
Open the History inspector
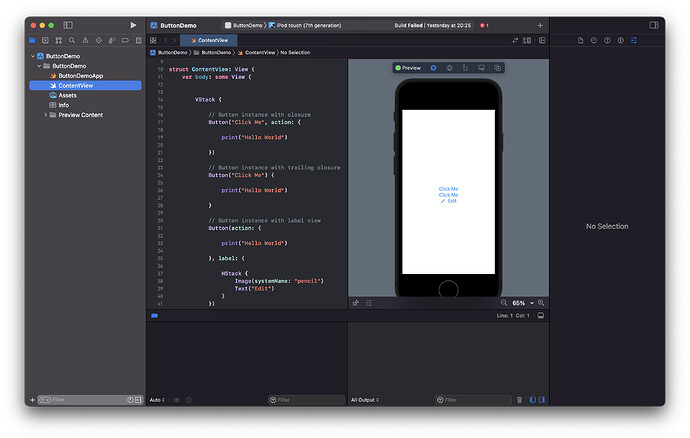(594, 40)
